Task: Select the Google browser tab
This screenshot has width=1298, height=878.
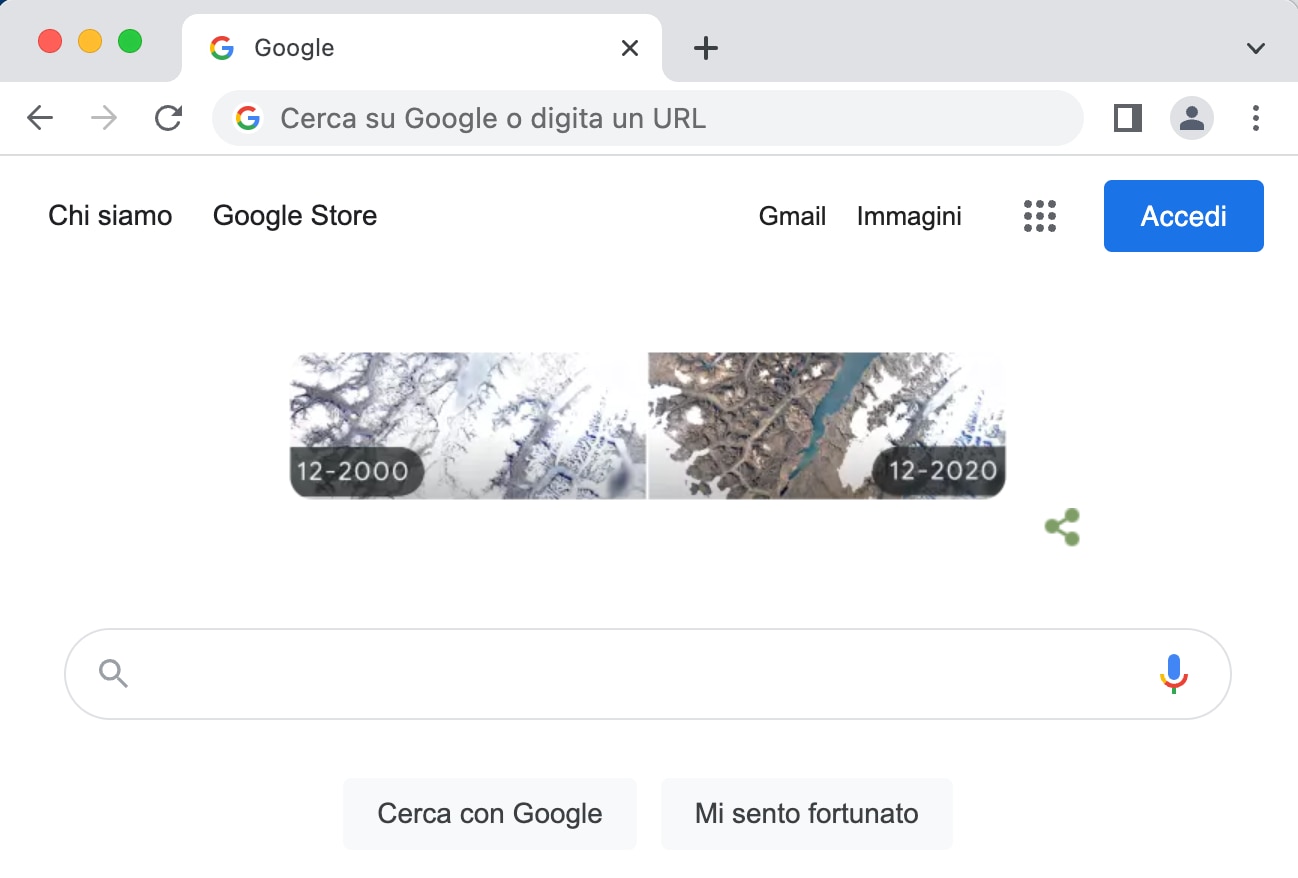Action: (x=422, y=48)
